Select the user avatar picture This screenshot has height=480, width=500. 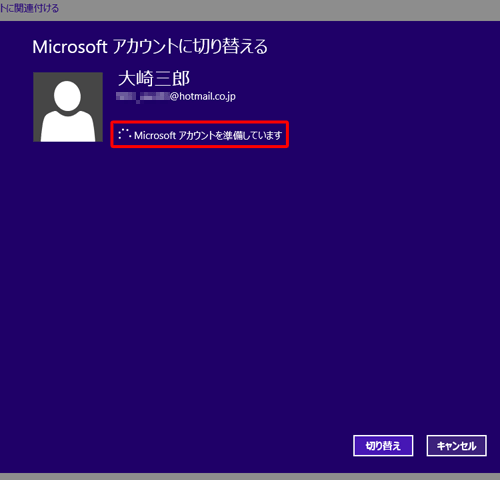click(68, 107)
